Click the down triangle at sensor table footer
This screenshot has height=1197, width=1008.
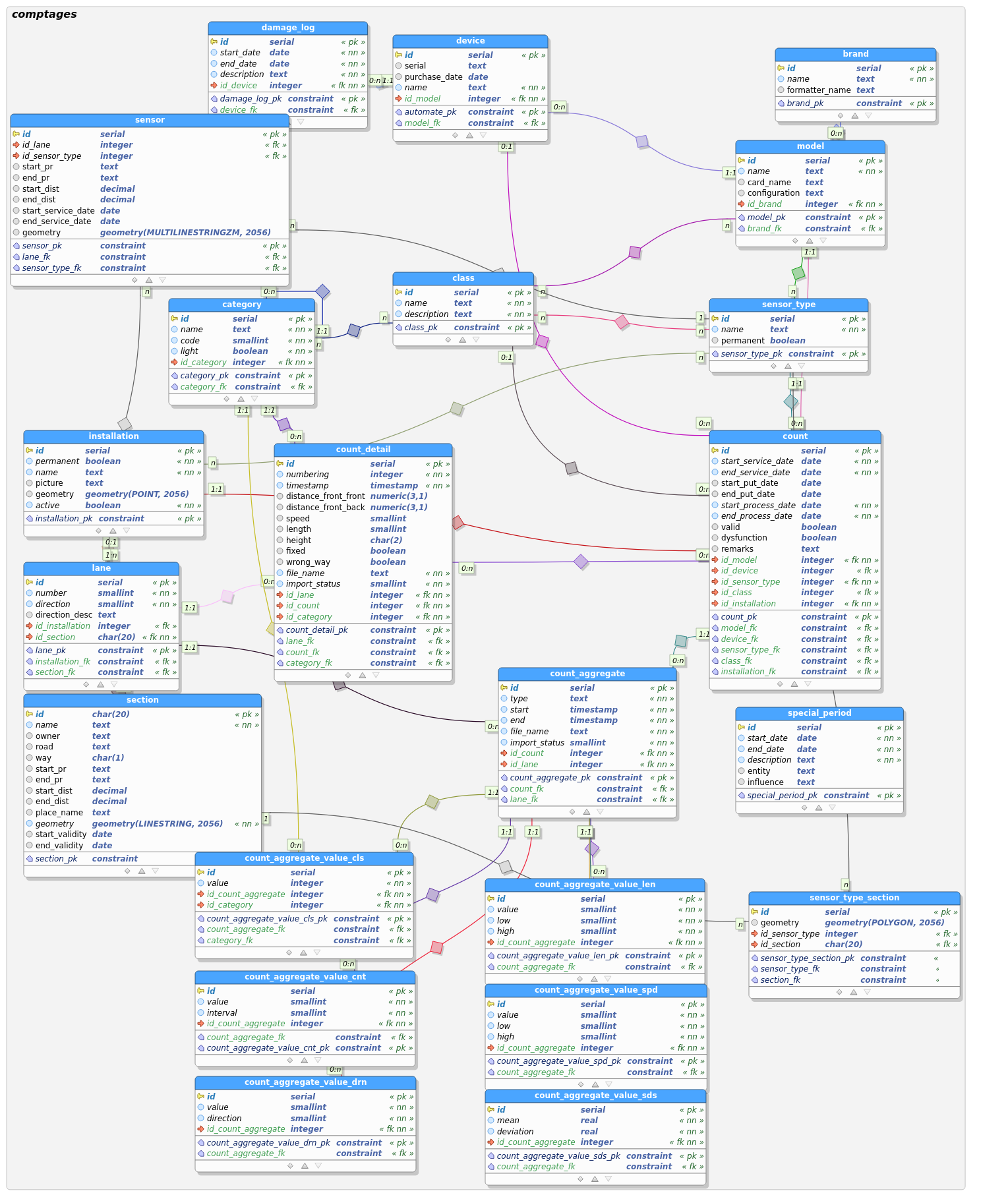point(163,279)
